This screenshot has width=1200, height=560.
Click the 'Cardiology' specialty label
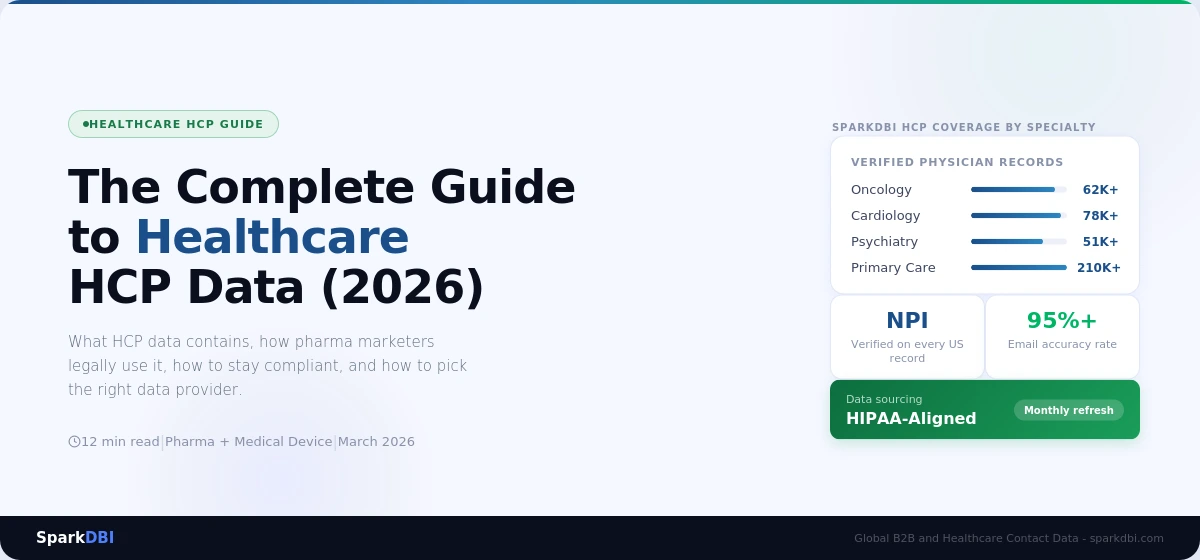point(885,216)
